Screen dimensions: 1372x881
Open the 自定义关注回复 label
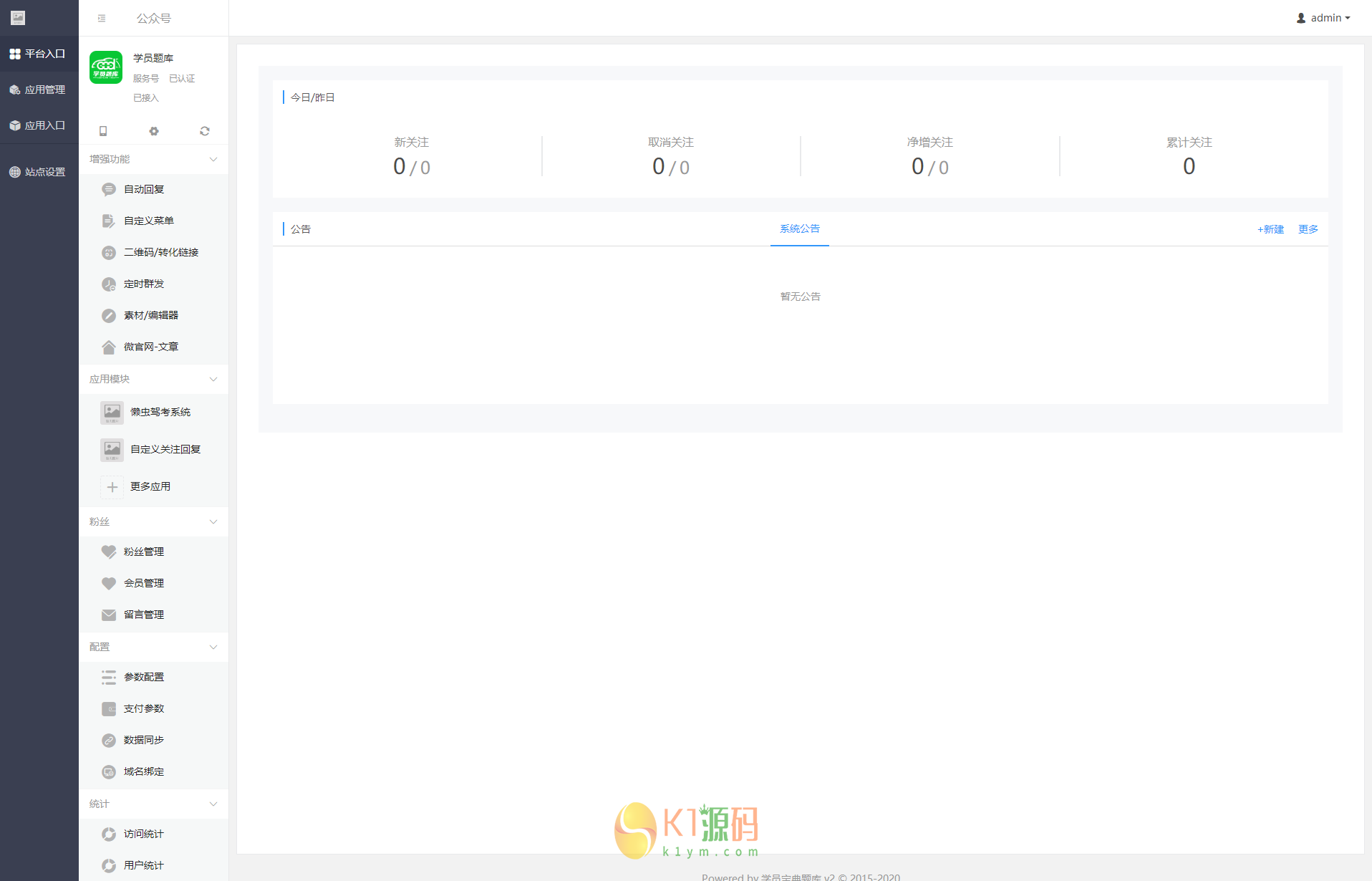click(x=165, y=449)
